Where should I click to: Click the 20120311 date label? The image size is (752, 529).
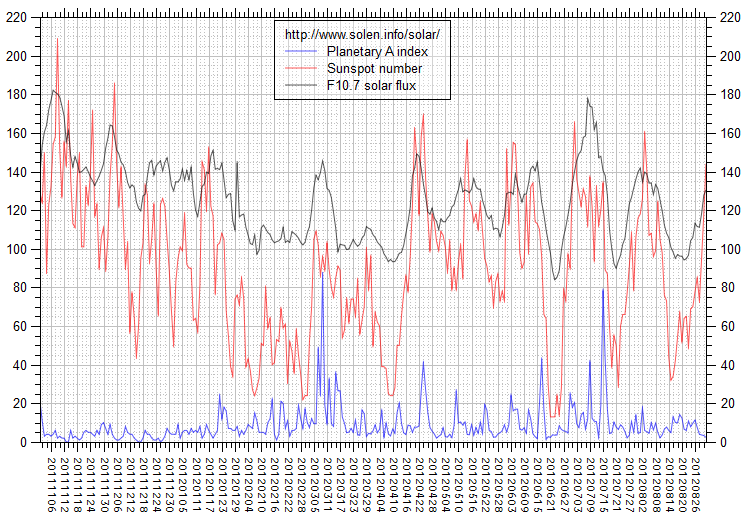(x=328, y=485)
